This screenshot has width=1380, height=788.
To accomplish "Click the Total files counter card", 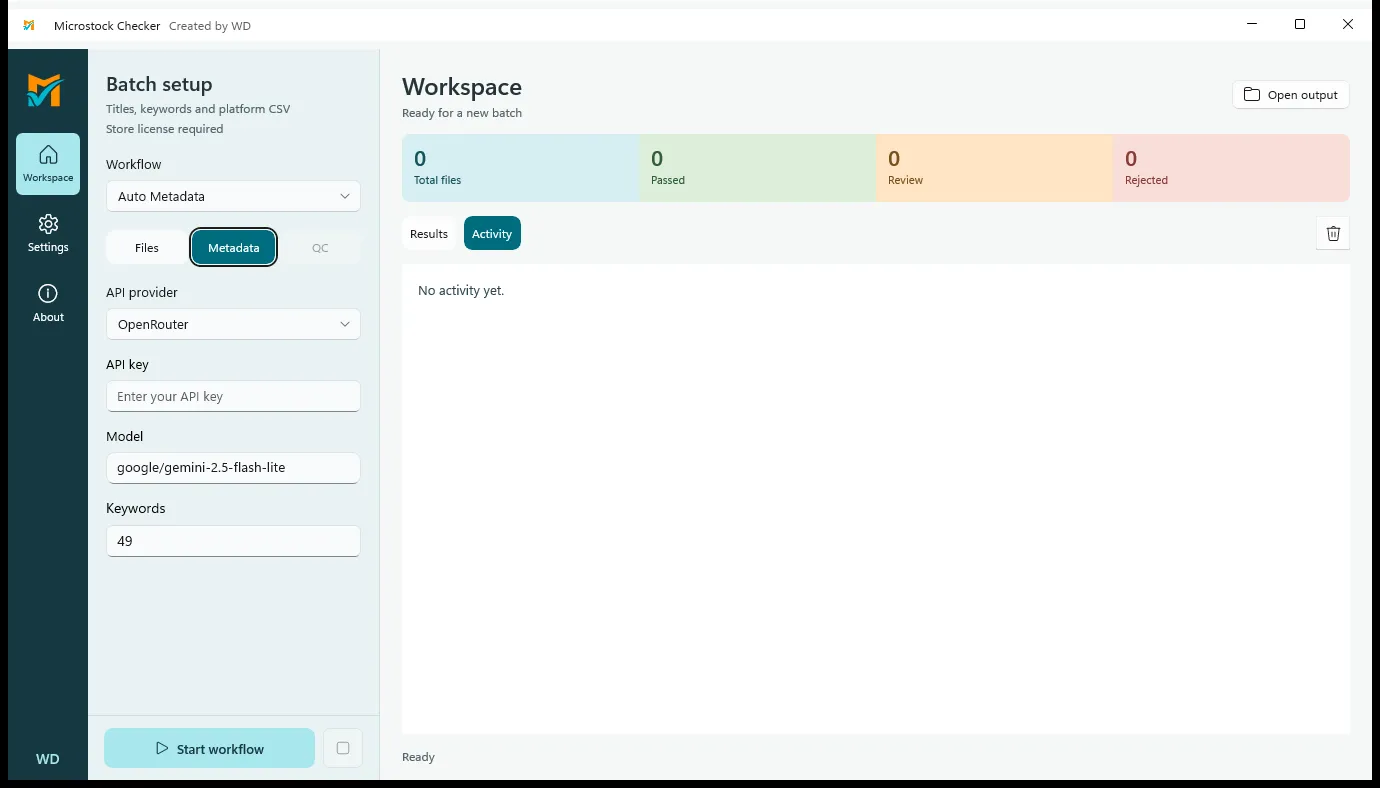I will [x=520, y=168].
